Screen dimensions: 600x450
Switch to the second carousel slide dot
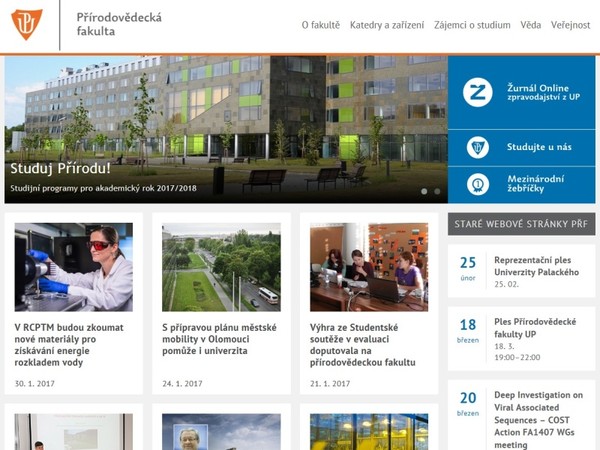point(437,191)
